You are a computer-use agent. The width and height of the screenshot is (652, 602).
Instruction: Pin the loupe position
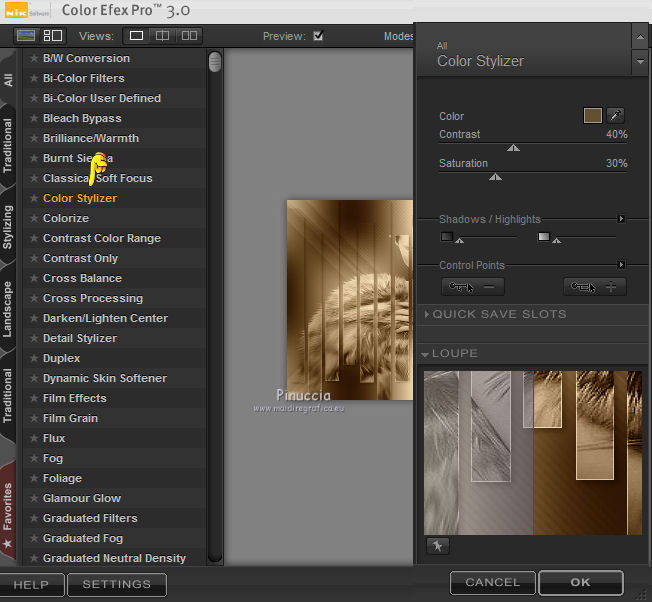[435, 546]
